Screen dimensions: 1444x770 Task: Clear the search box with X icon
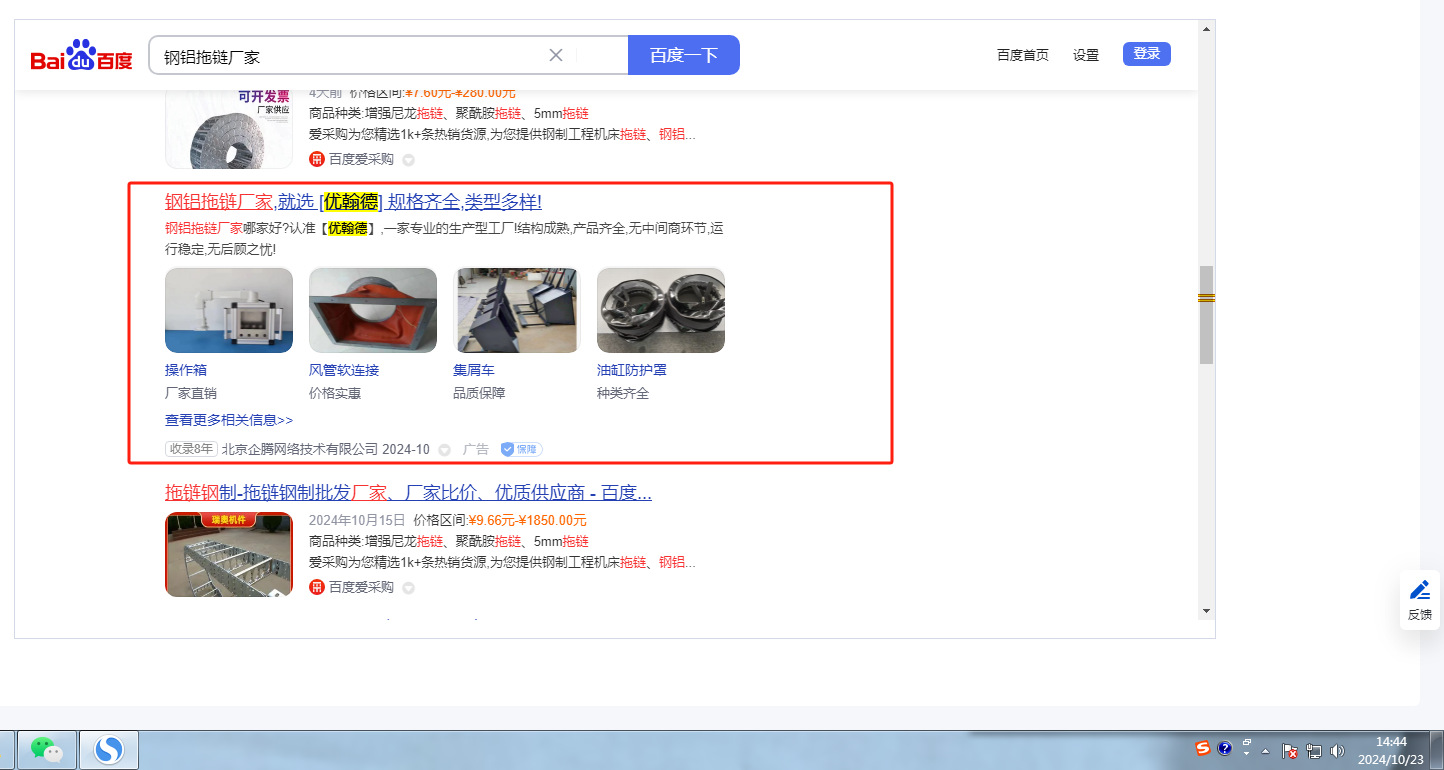tap(556, 55)
